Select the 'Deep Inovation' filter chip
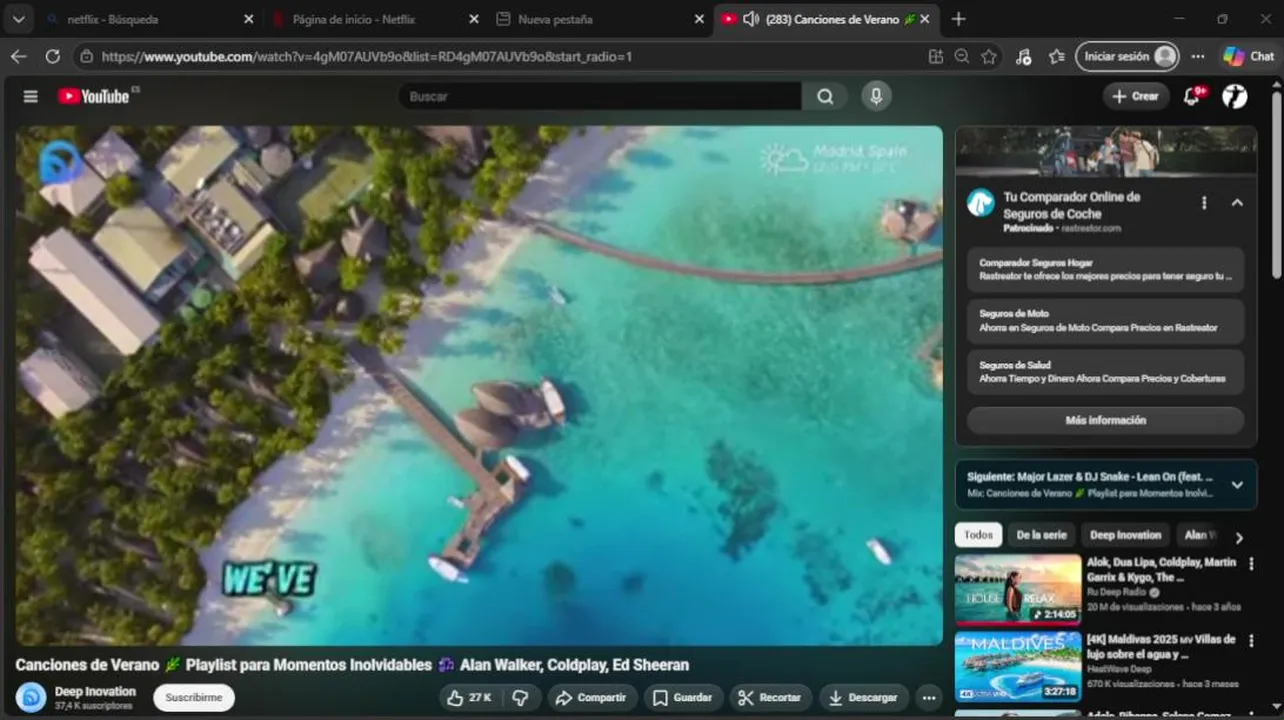Screen dimensions: 1284x720 (x=1125, y=535)
